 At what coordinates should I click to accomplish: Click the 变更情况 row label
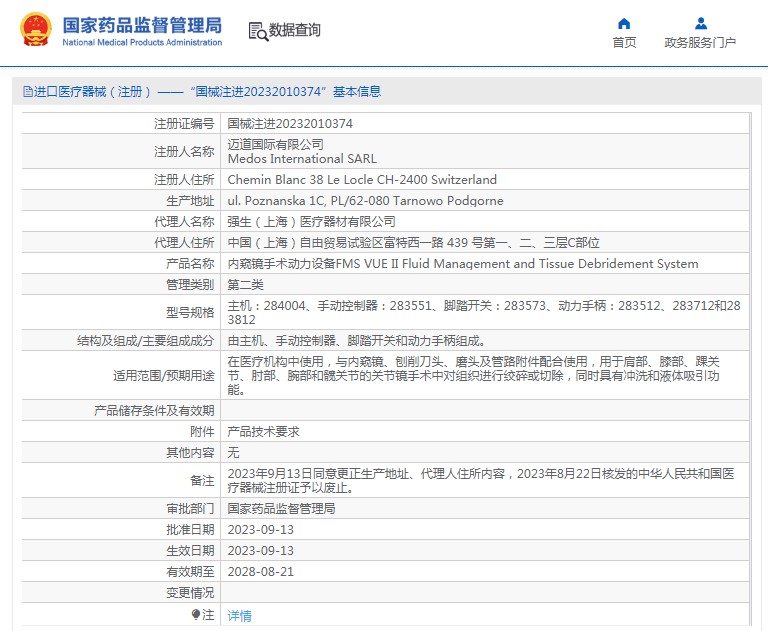(190, 593)
